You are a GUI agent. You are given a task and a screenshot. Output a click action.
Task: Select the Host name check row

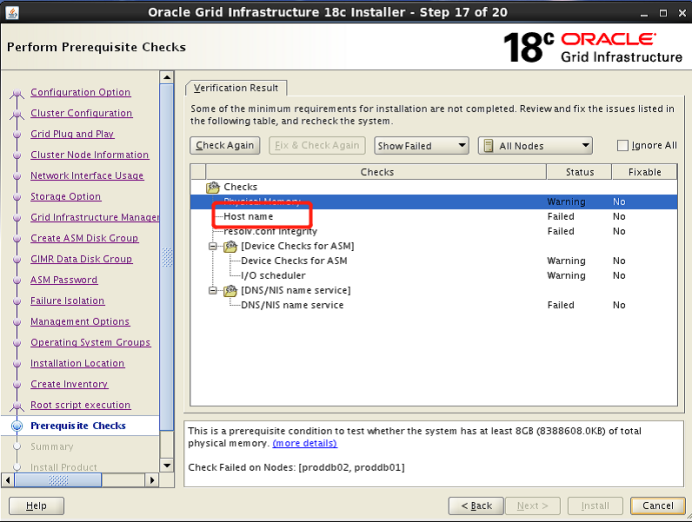(x=434, y=217)
